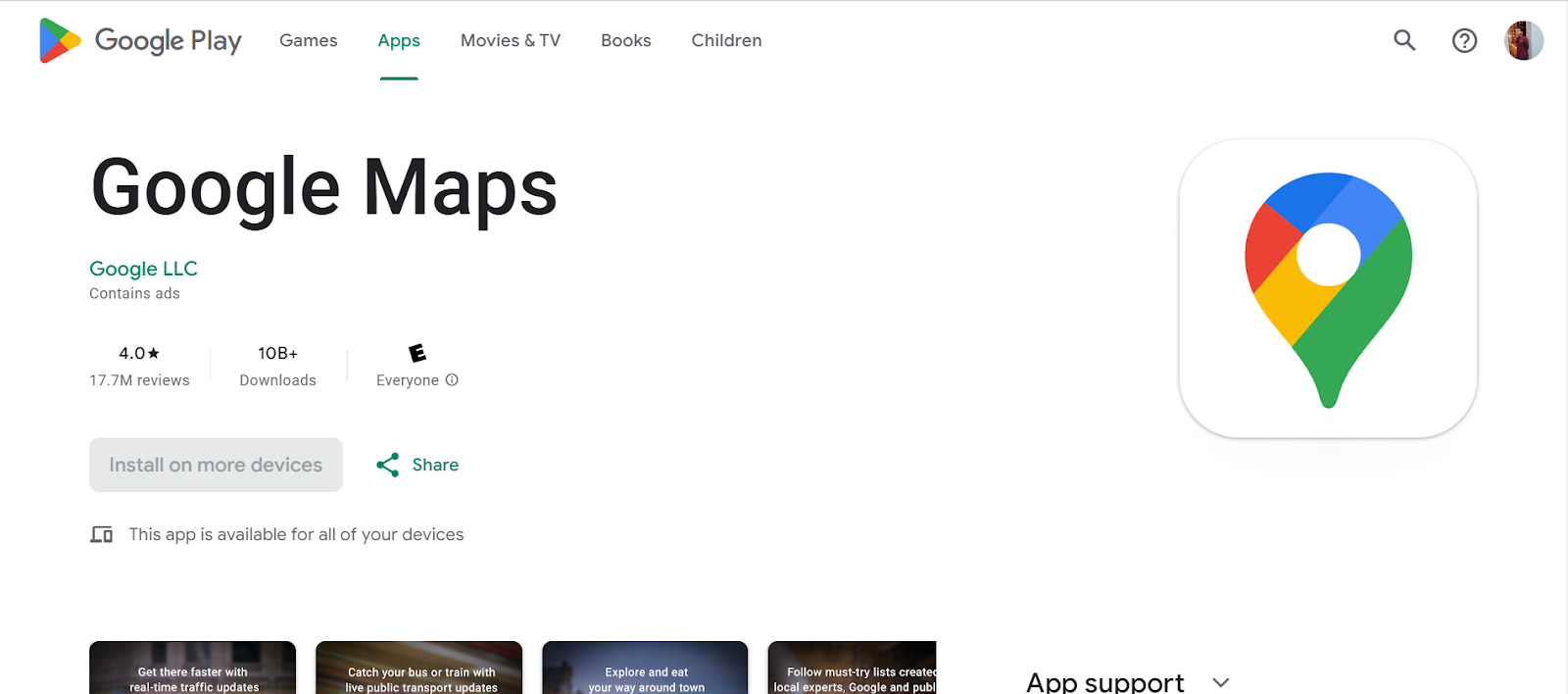Click the Google Play logo
Image resolution: width=1568 pixels, height=694 pixels.
pyautogui.click(x=140, y=40)
